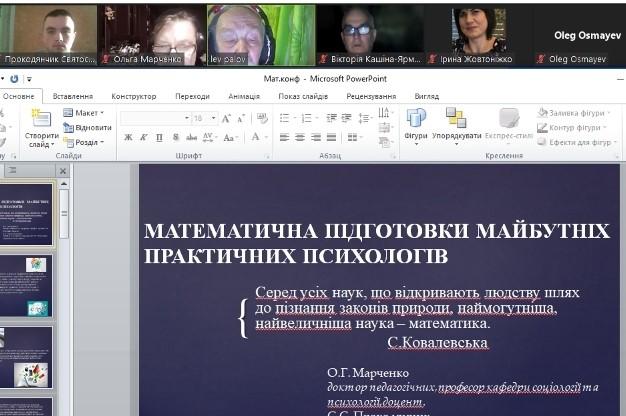Viewport: 626px width, 416px height.
Task: Expand Абзац paragraph dialog launcher
Action: coord(392,156)
